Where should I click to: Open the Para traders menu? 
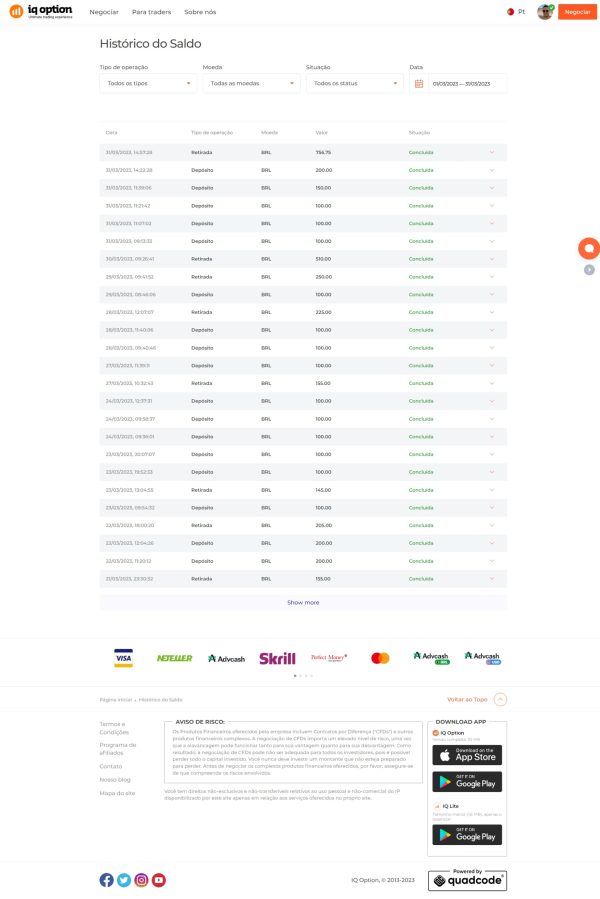click(151, 12)
